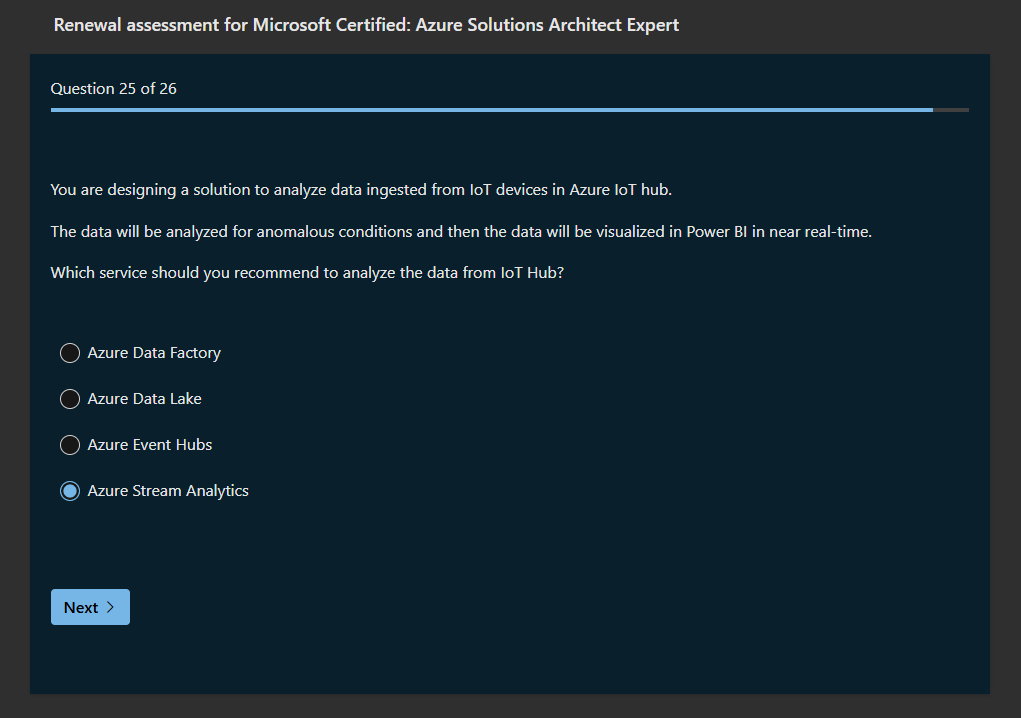The width and height of the screenshot is (1021, 718).
Task: Click the "Azure Event Hubs" answer label
Action: click(x=150, y=445)
